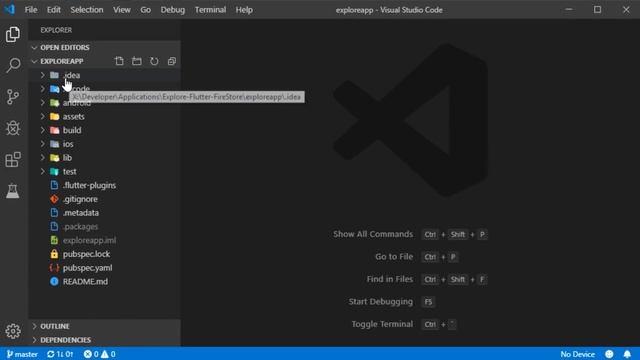Expand the OUTLINE section
This screenshot has width=640, height=360.
(x=35, y=326)
